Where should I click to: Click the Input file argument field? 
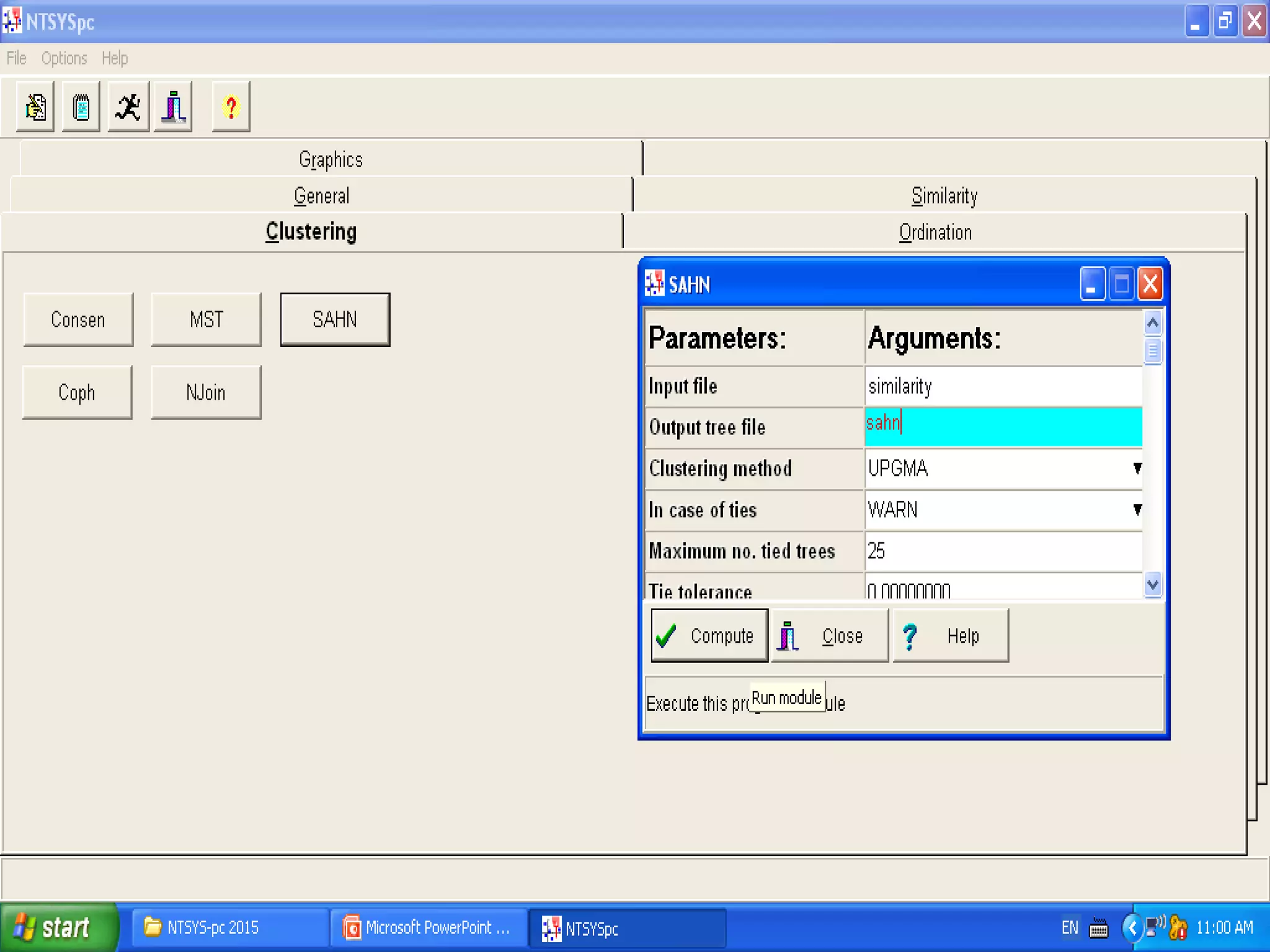pyautogui.click(x=1003, y=386)
